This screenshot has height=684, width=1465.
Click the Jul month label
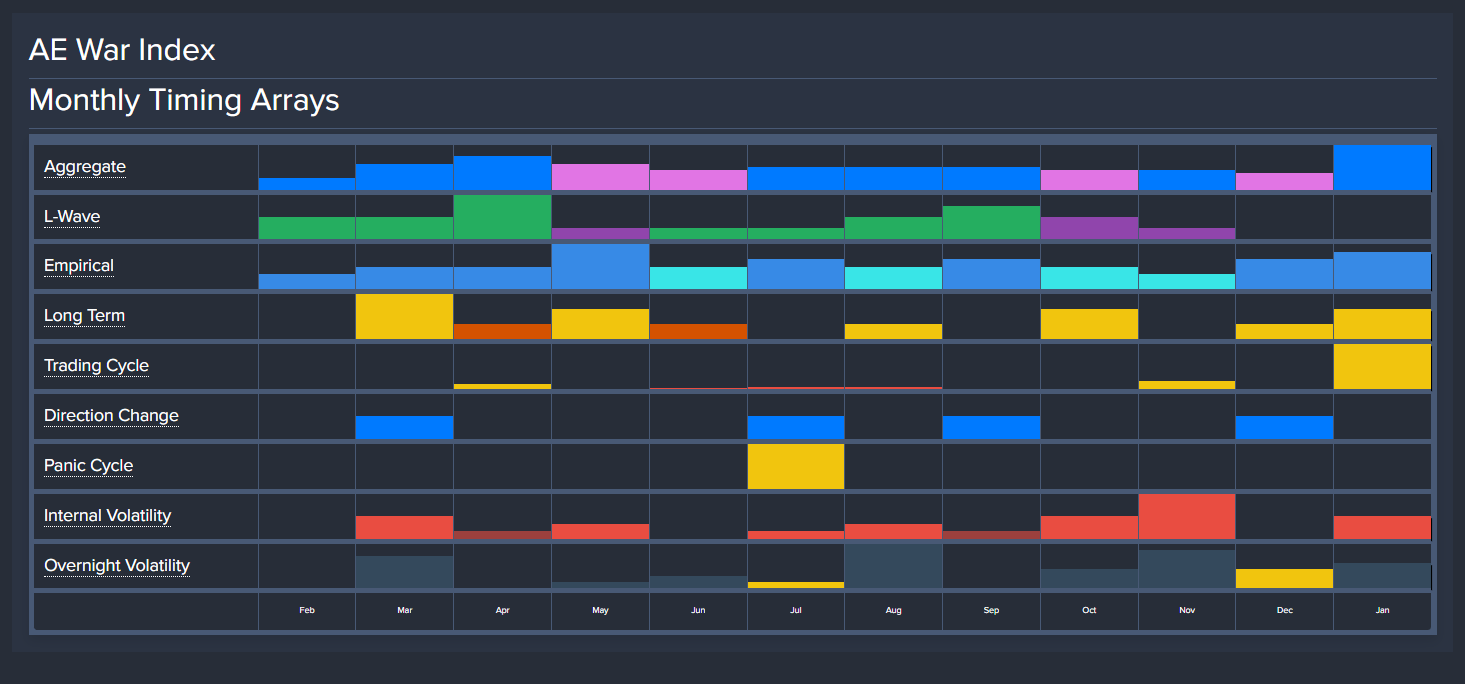pyautogui.click(x=795, y=610)
